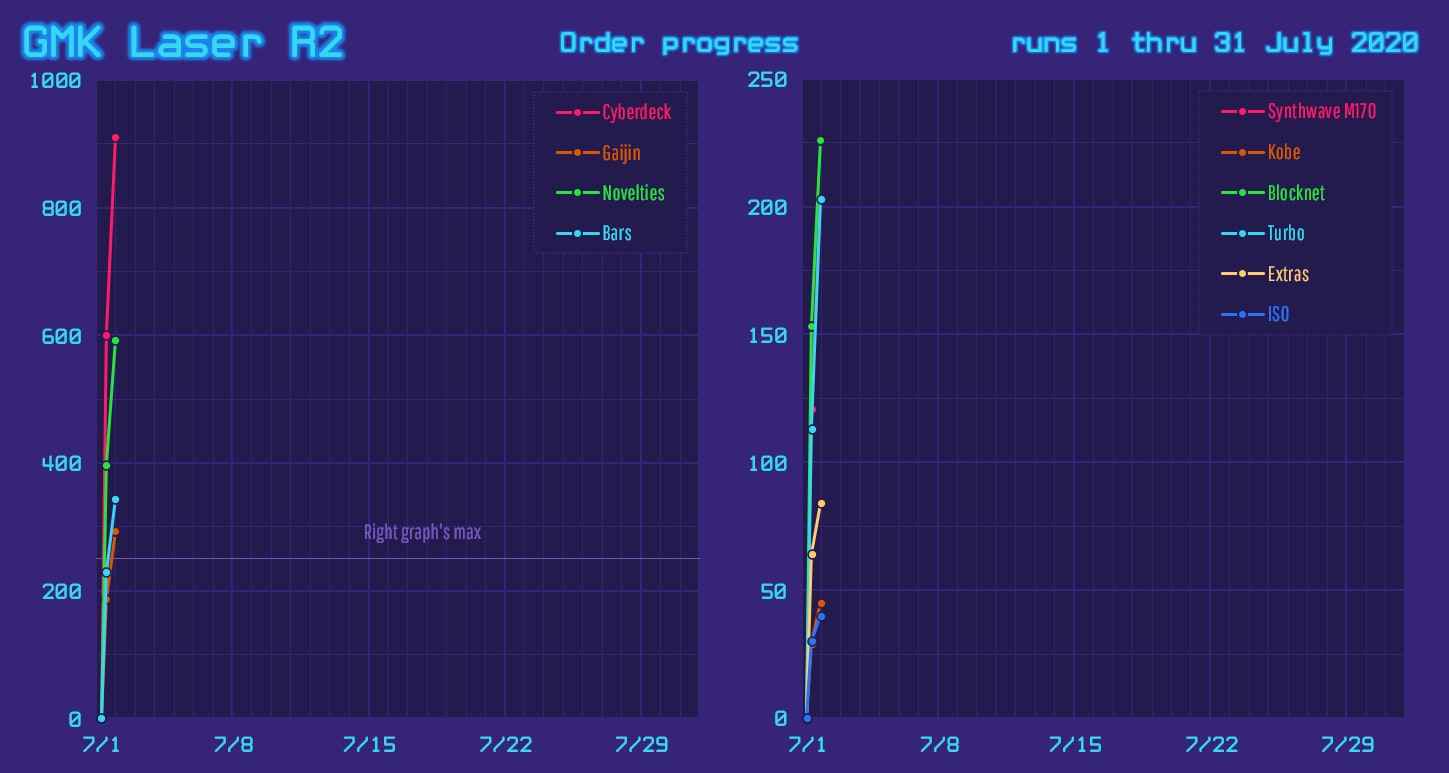Click the highest Cyberdeck data point
Screen dimensions: 1449x773
115,137
